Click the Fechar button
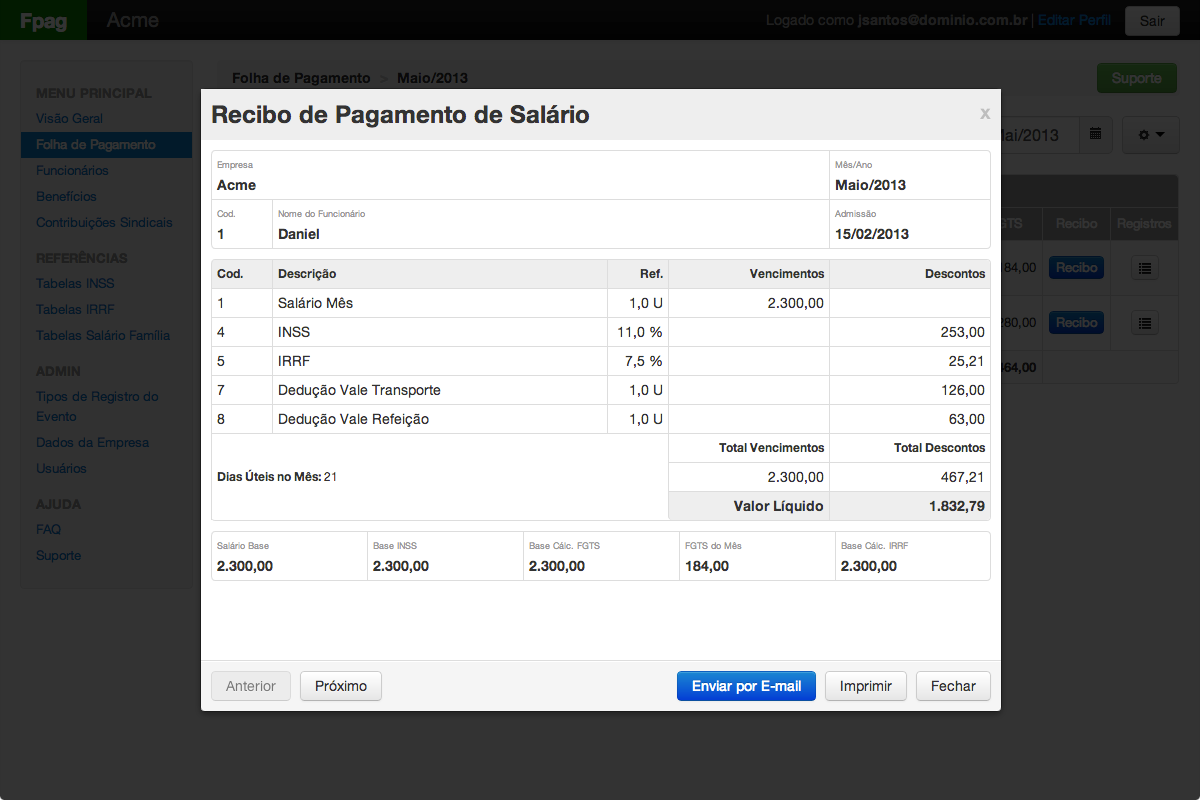1200x800 pixels. click(x=953, y=686)
